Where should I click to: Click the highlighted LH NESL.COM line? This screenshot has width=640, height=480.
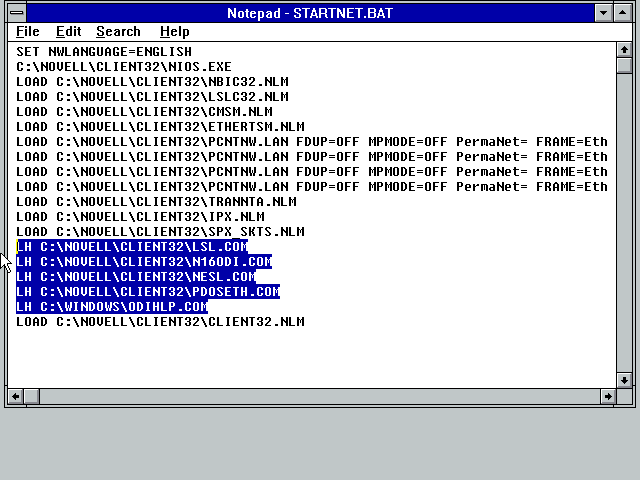136,277
